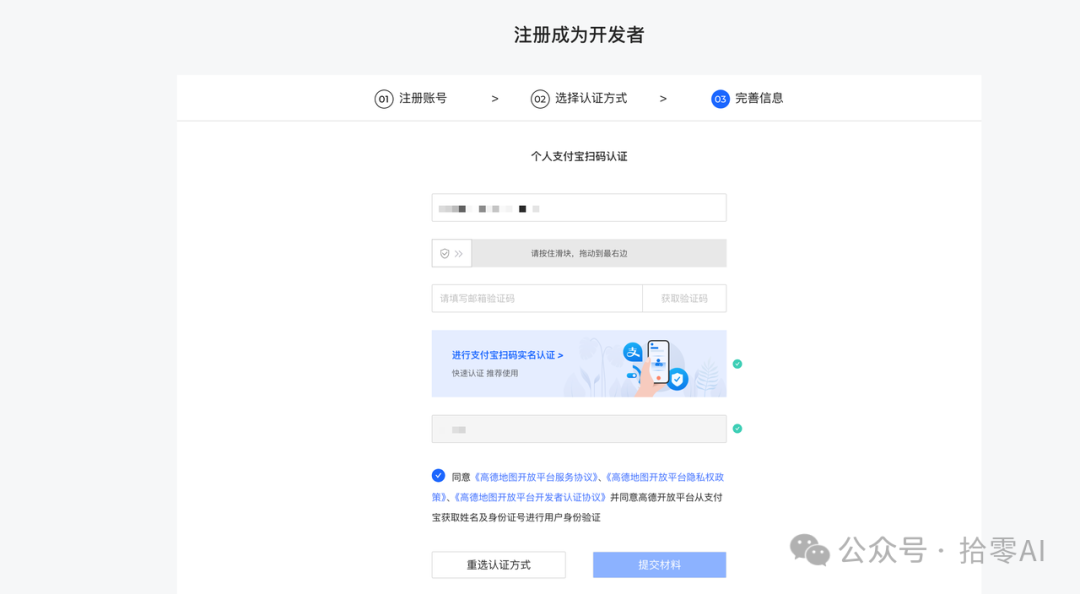Image resolution: width=1080 pixels, height=594 pixels.
Task: Uncheck the 同意 agreement checkbox
Action: (438, 475)
